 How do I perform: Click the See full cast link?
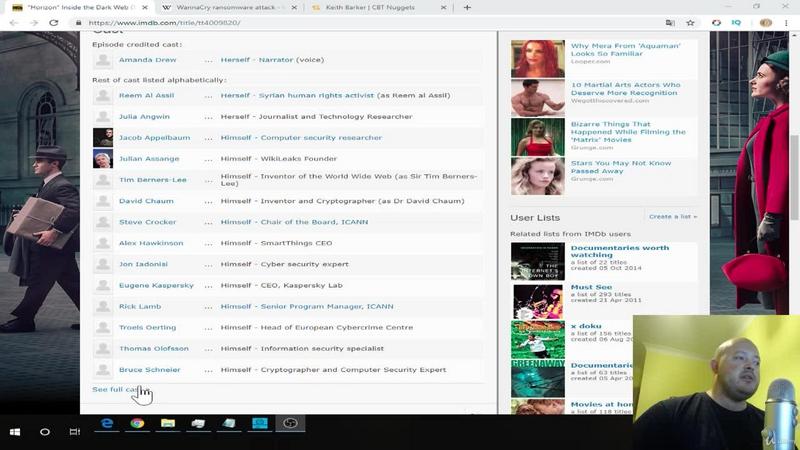click(x=120, y=390)
